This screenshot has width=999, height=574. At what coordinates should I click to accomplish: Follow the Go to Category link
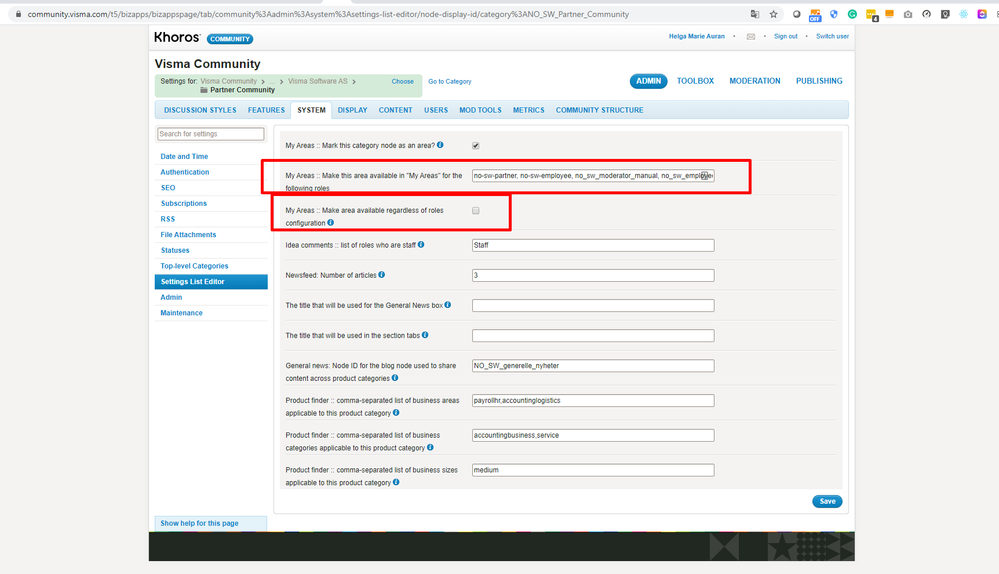(450, 82)
